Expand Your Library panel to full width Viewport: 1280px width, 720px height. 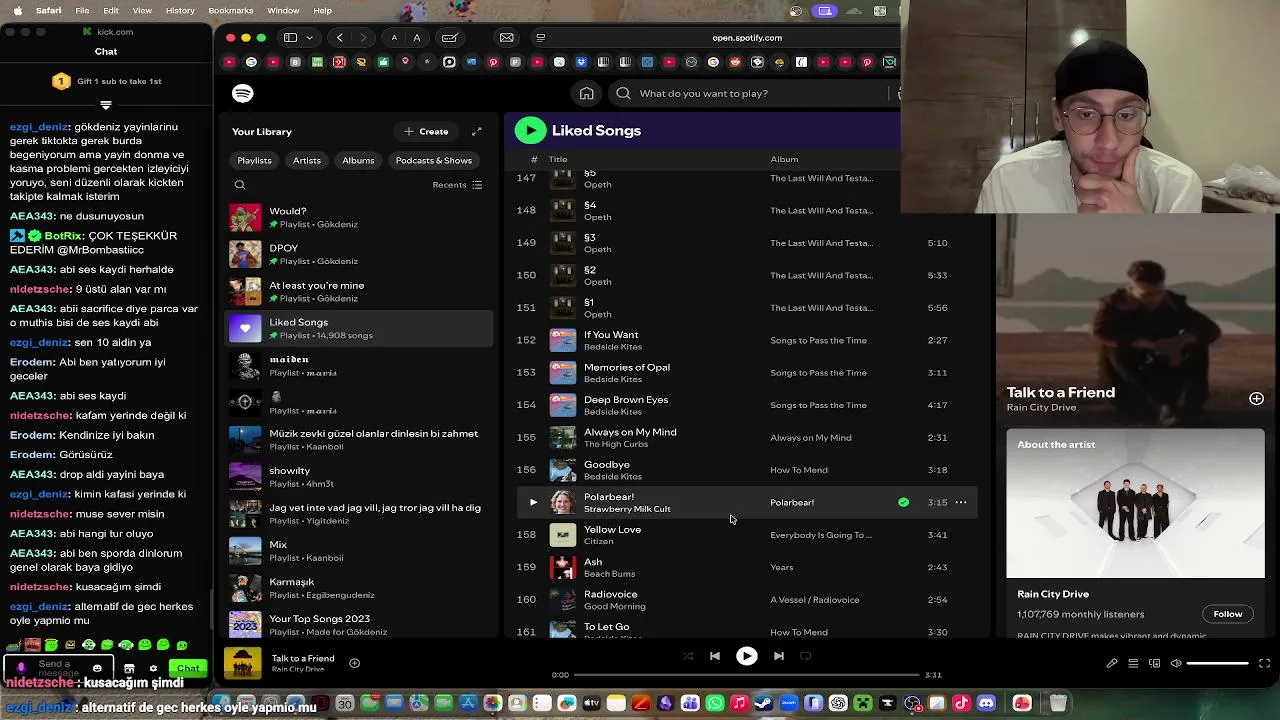pos(477,131)
